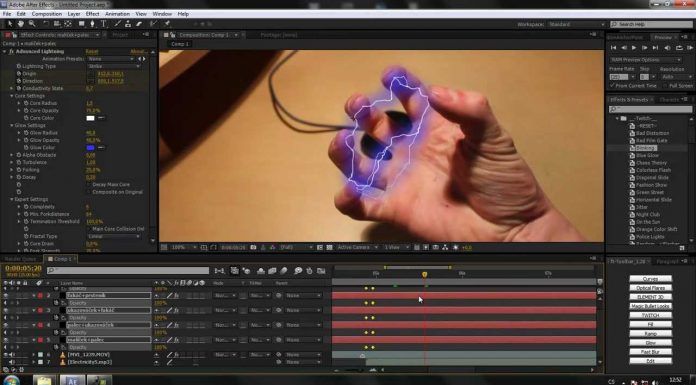Select the Eraser tool

(x=139, y=24)
